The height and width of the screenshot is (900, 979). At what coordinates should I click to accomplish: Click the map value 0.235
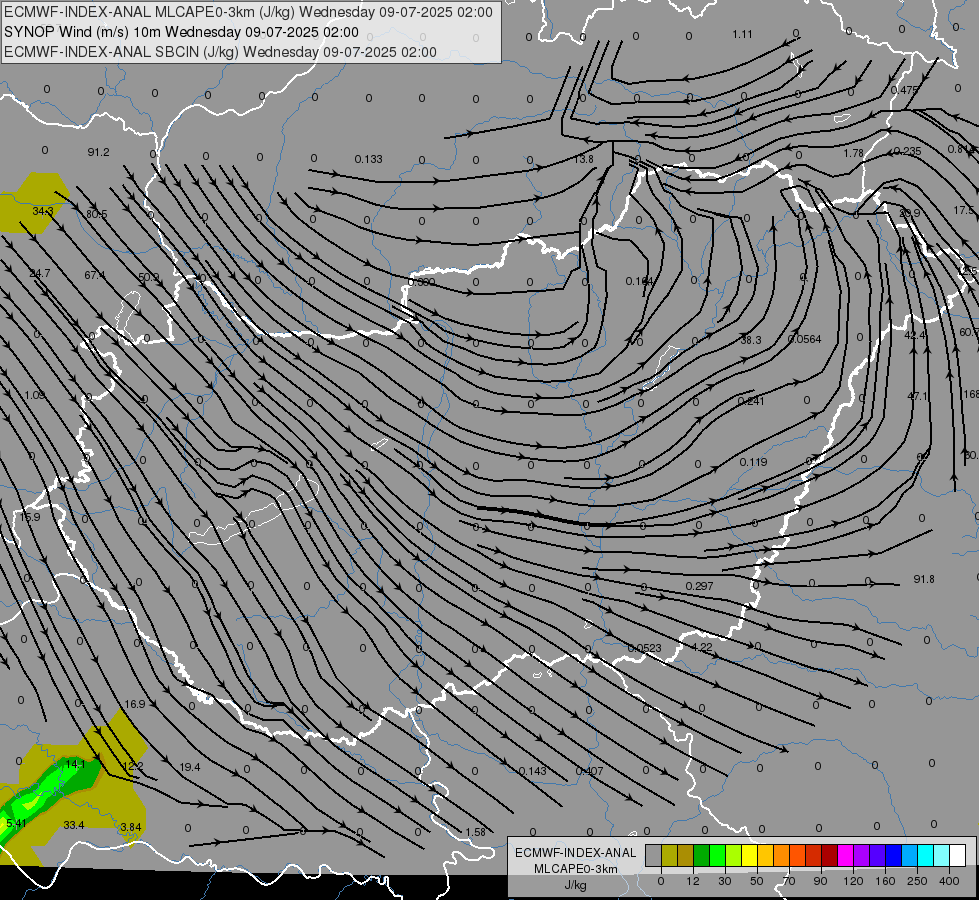point(908,151)
